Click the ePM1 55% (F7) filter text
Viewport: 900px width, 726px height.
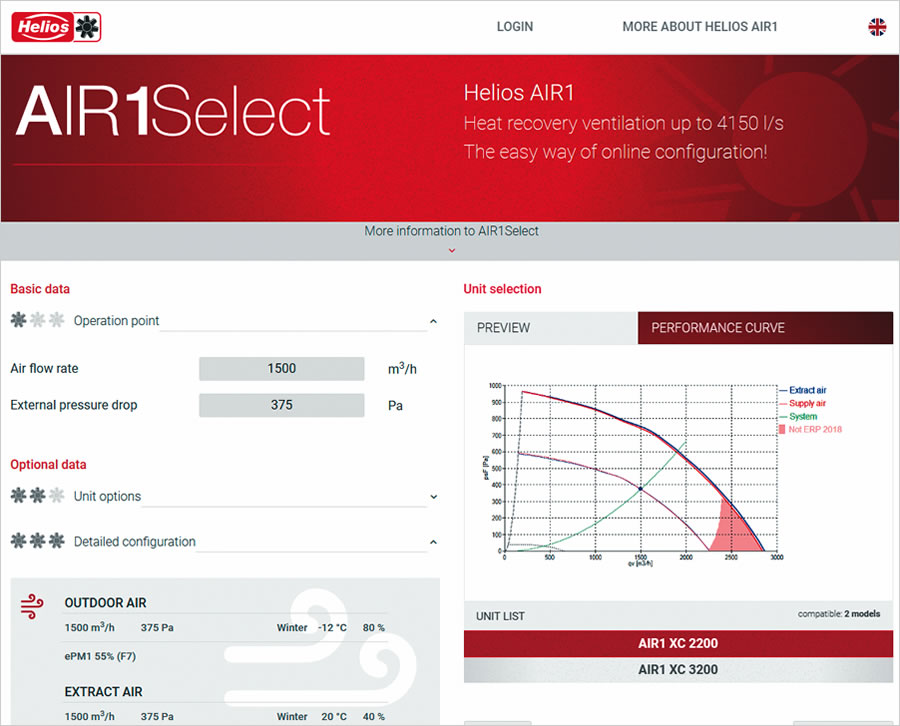[100, 656]
